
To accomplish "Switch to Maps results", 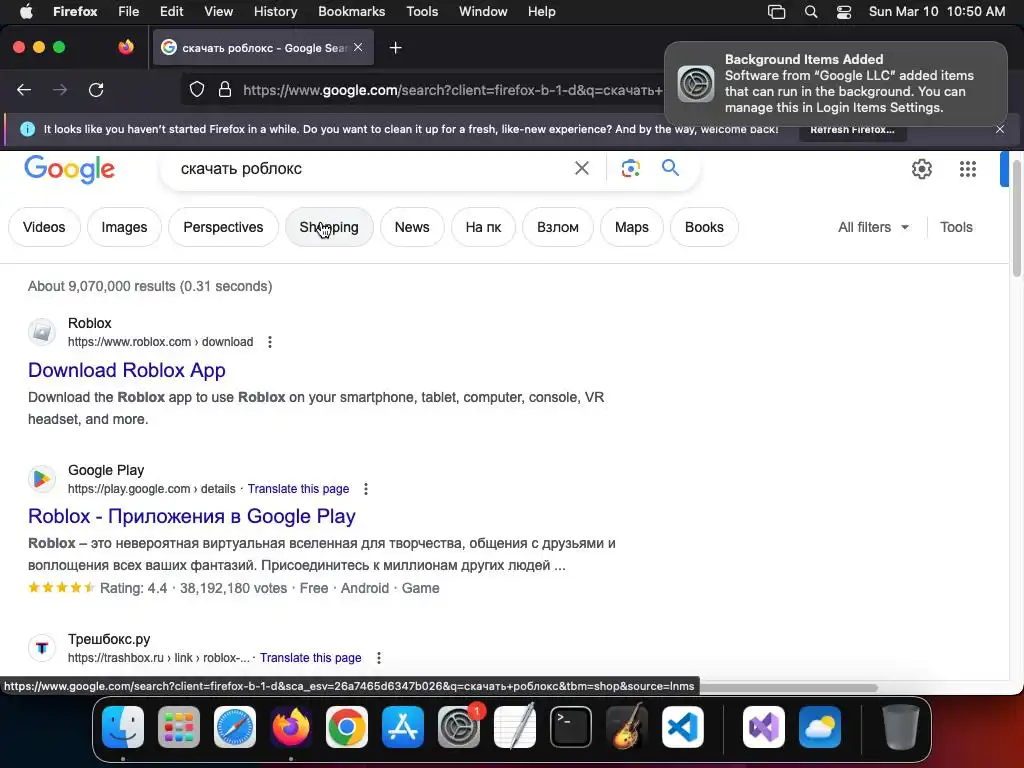I will [x=632, y=227].
